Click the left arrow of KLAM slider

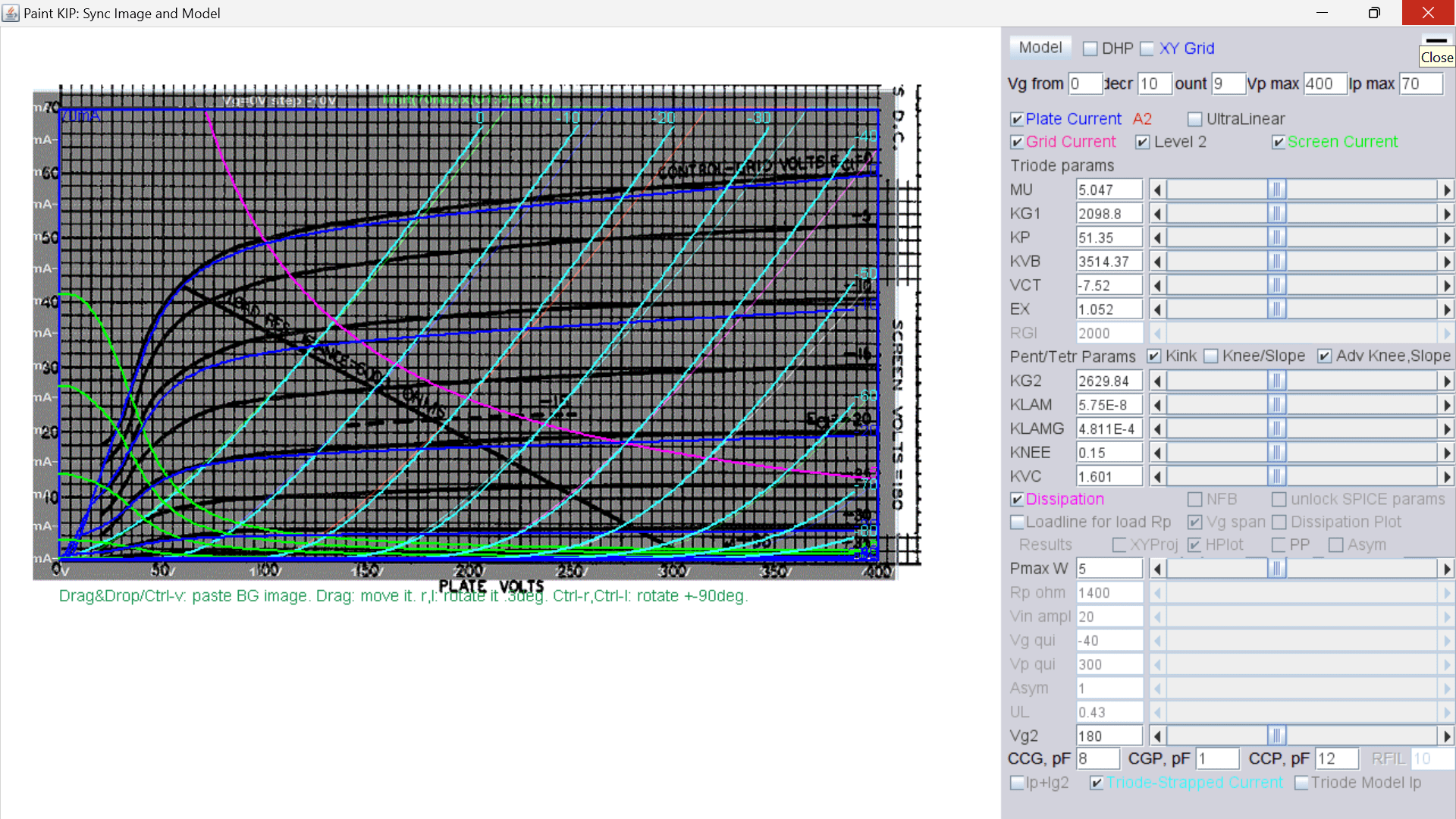1157,405
